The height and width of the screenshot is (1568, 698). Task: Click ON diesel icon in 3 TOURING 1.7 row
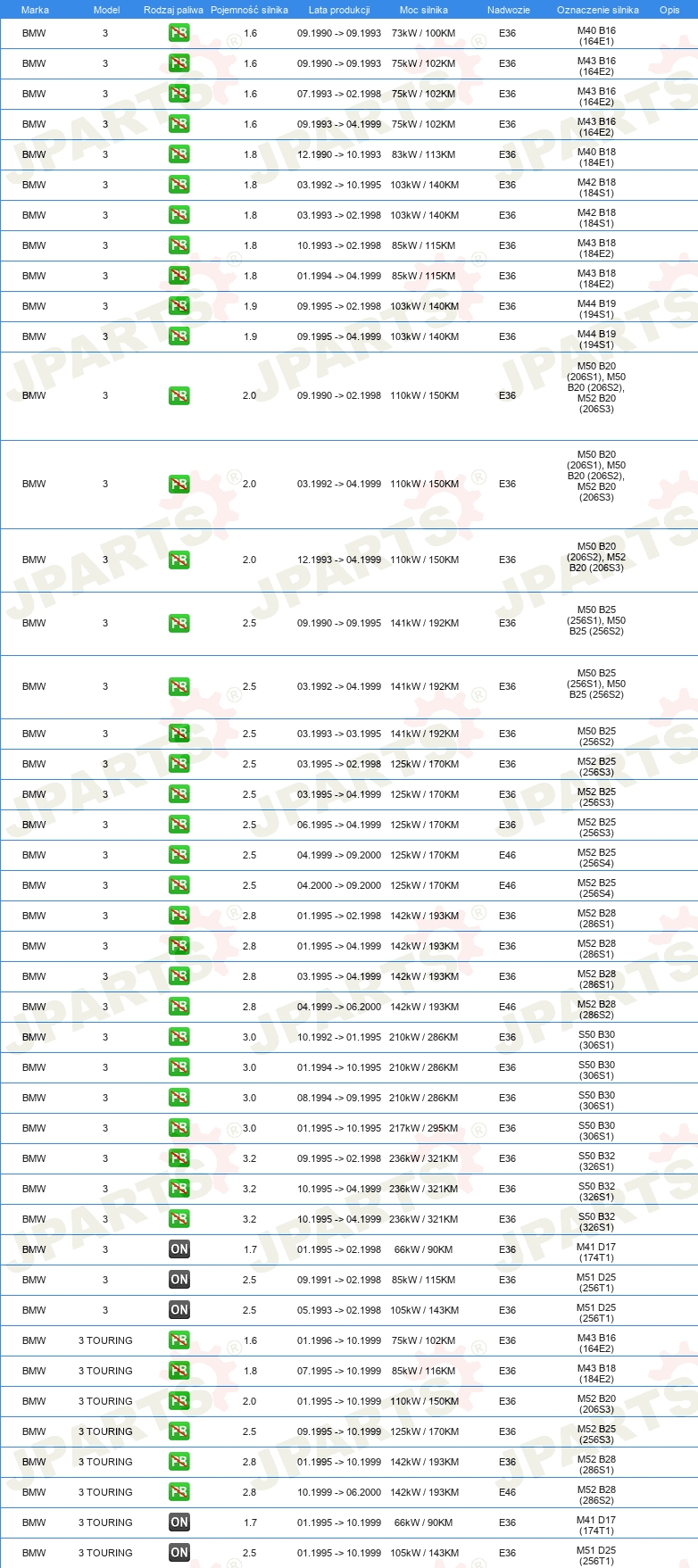tap(179, 1522)
